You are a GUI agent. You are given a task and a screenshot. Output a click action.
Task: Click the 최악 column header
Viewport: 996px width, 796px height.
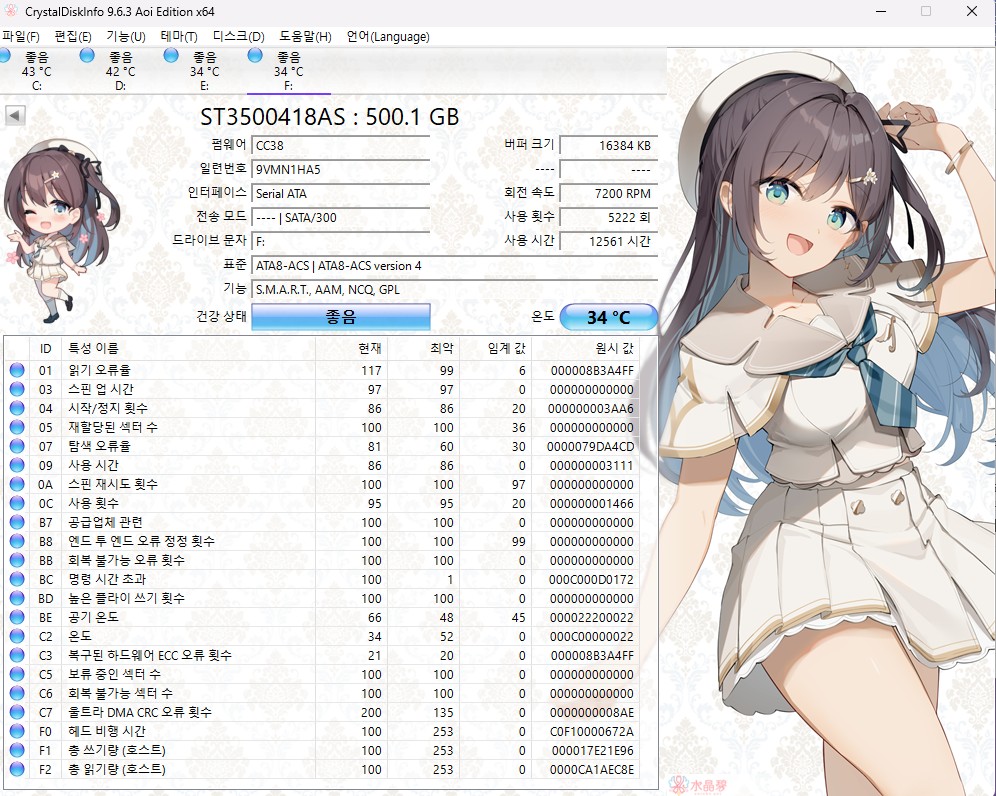(x=424, y=348)
